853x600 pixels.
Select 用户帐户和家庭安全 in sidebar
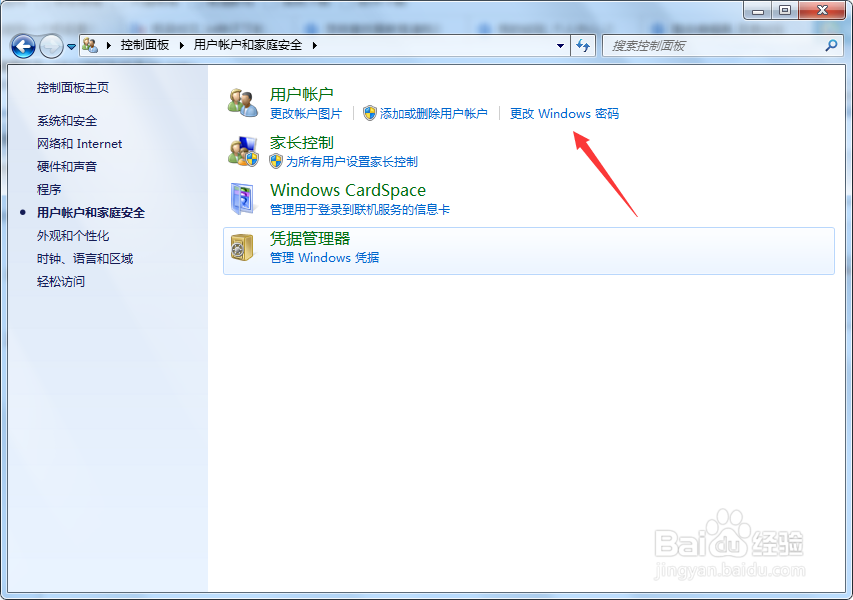tap(91, 213)
